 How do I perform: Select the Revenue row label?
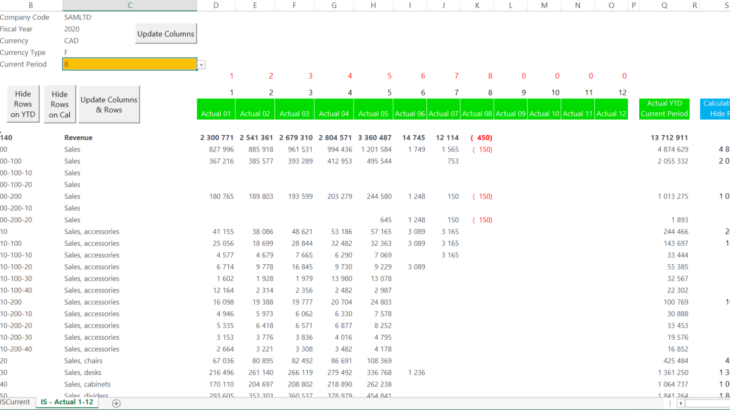tap(78, 138)
